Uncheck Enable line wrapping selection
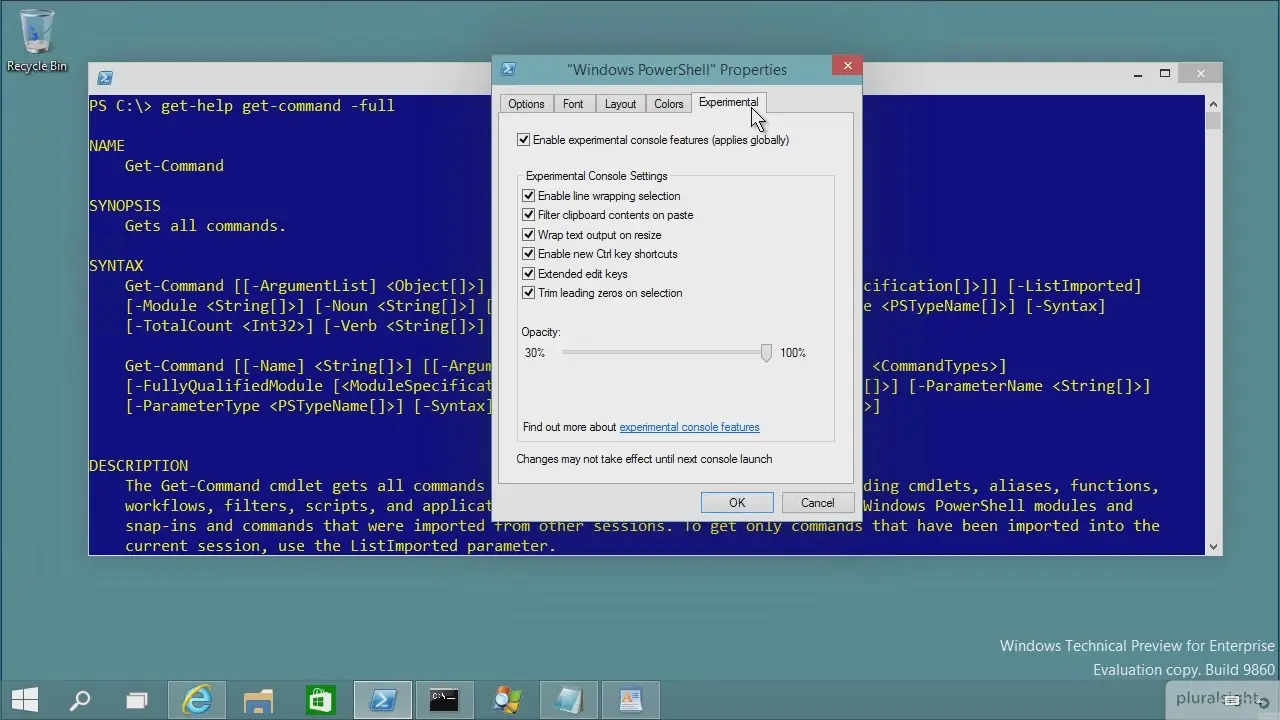Screen dimensions: 1280x720 click(529, 196)
